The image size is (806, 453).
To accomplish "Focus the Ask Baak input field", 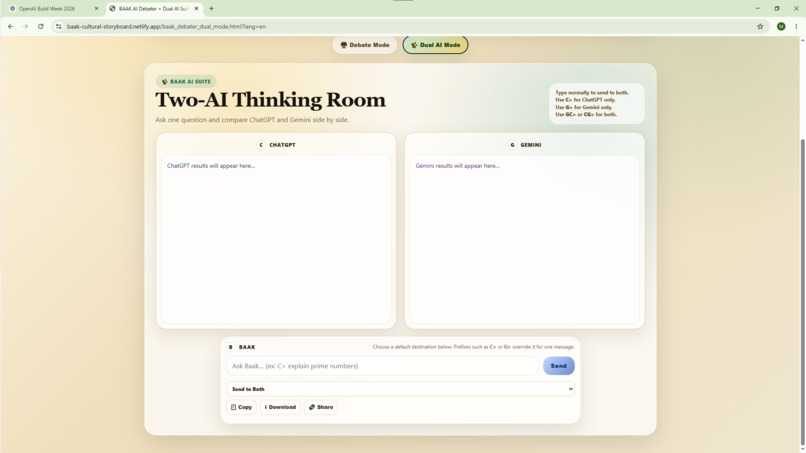I will [x=382, y=366].
